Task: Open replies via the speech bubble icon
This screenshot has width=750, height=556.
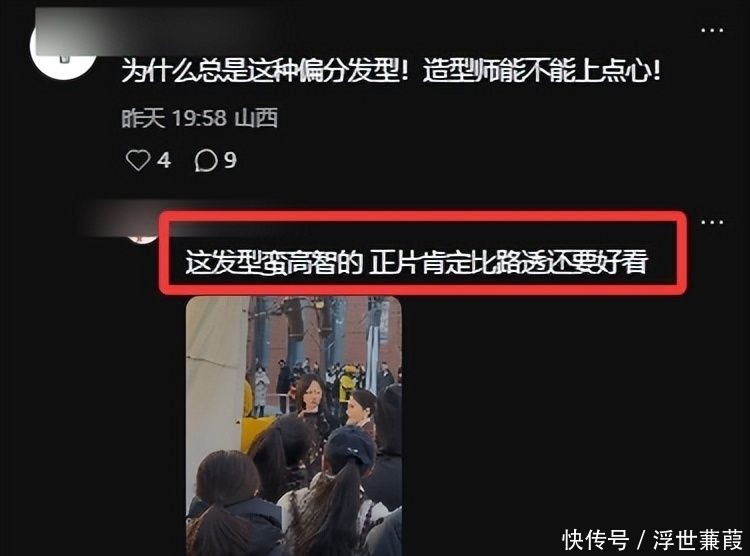Action: [206, 160]
